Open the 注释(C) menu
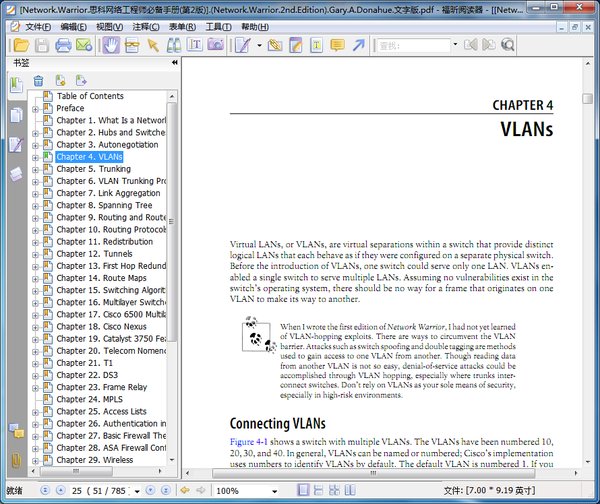The width and height of the screenshot is (600, 504). pos(146,27)
